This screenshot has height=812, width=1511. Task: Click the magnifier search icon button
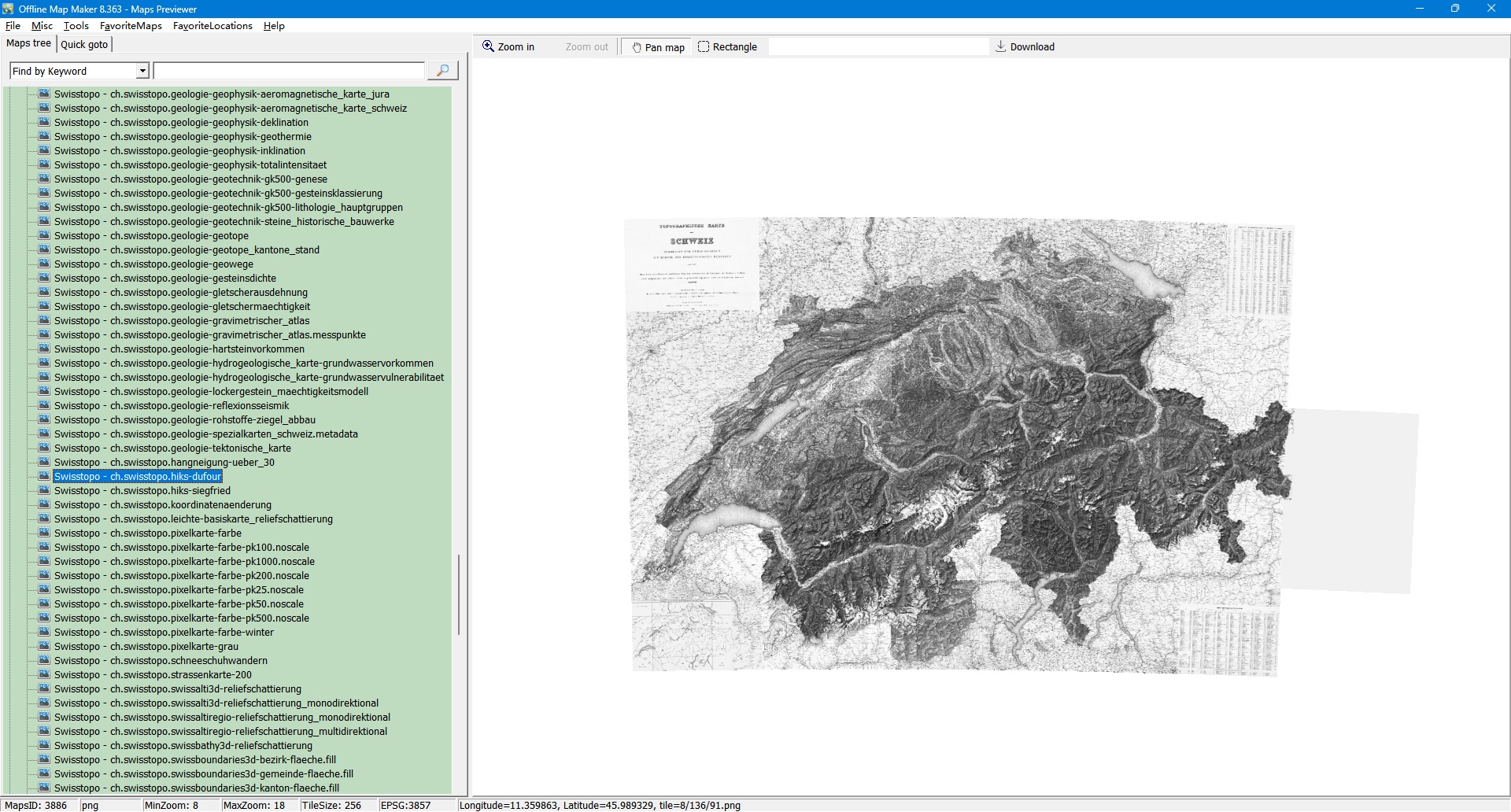pos(442,71)
